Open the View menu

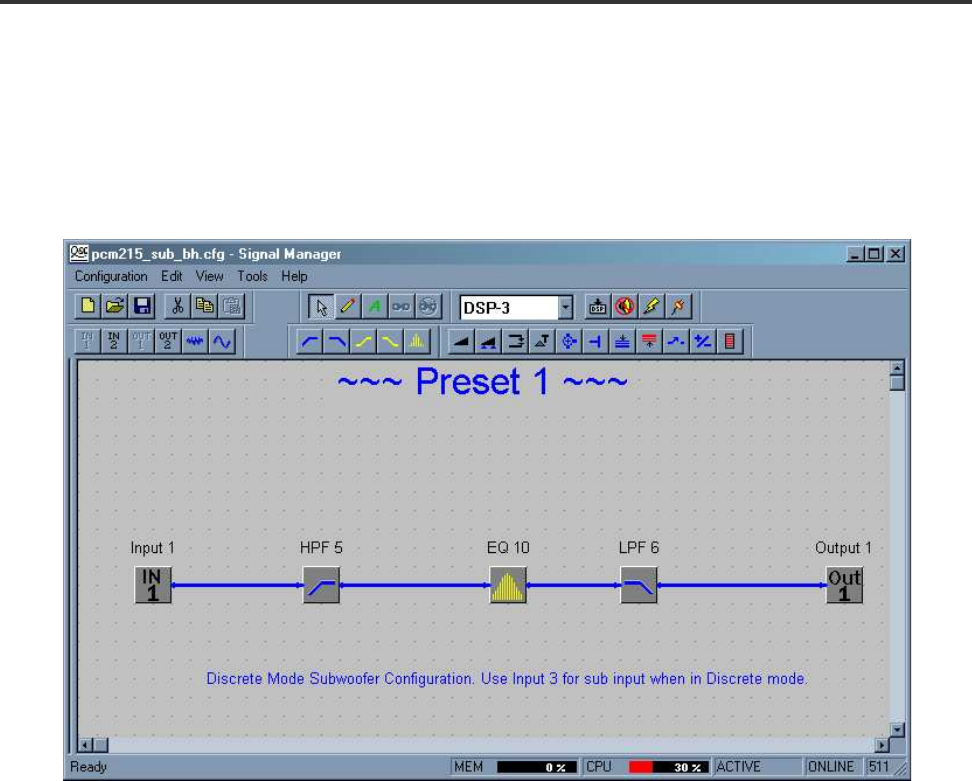coord(210,276)
